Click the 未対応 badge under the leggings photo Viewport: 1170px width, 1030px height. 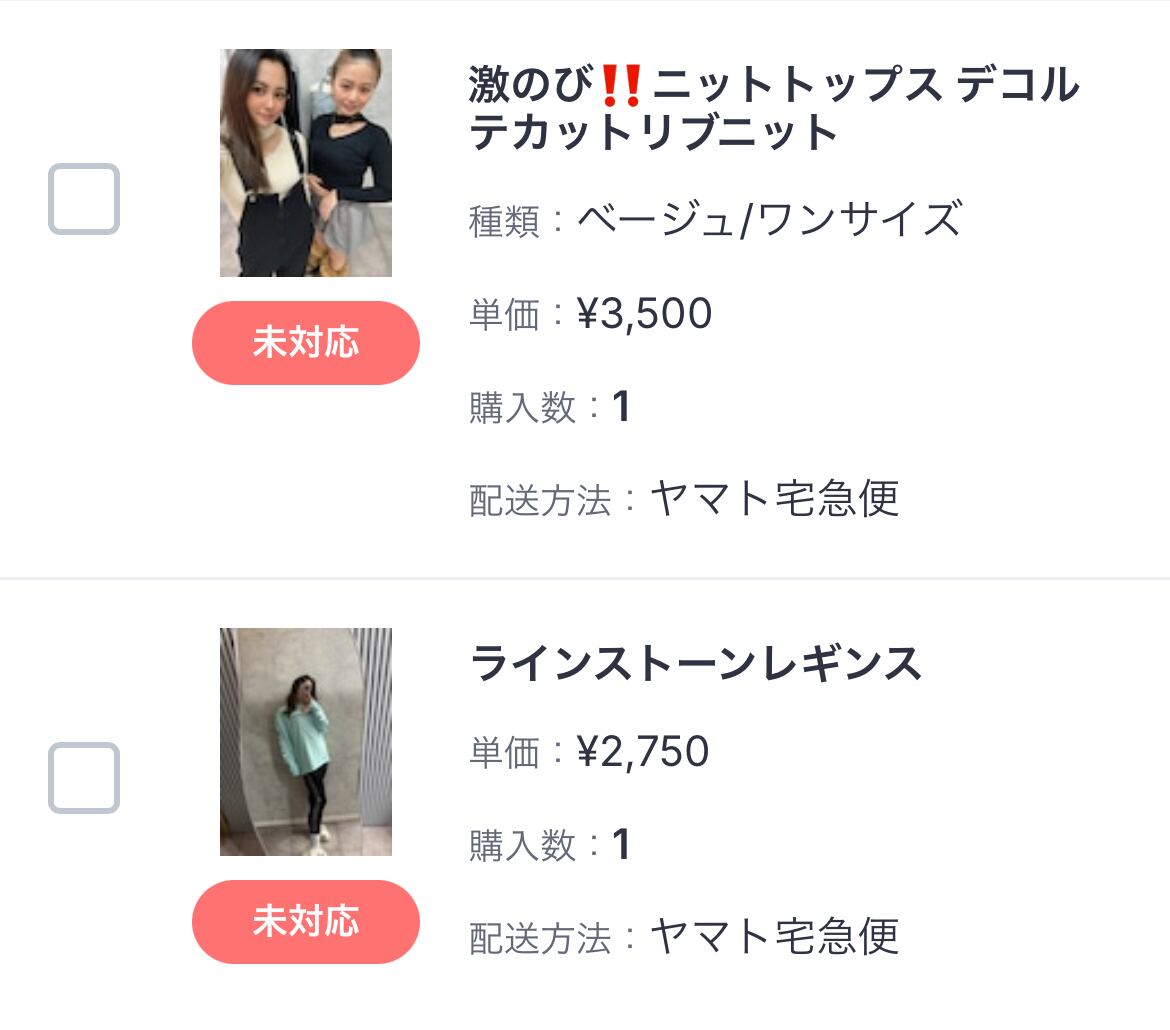306,922
